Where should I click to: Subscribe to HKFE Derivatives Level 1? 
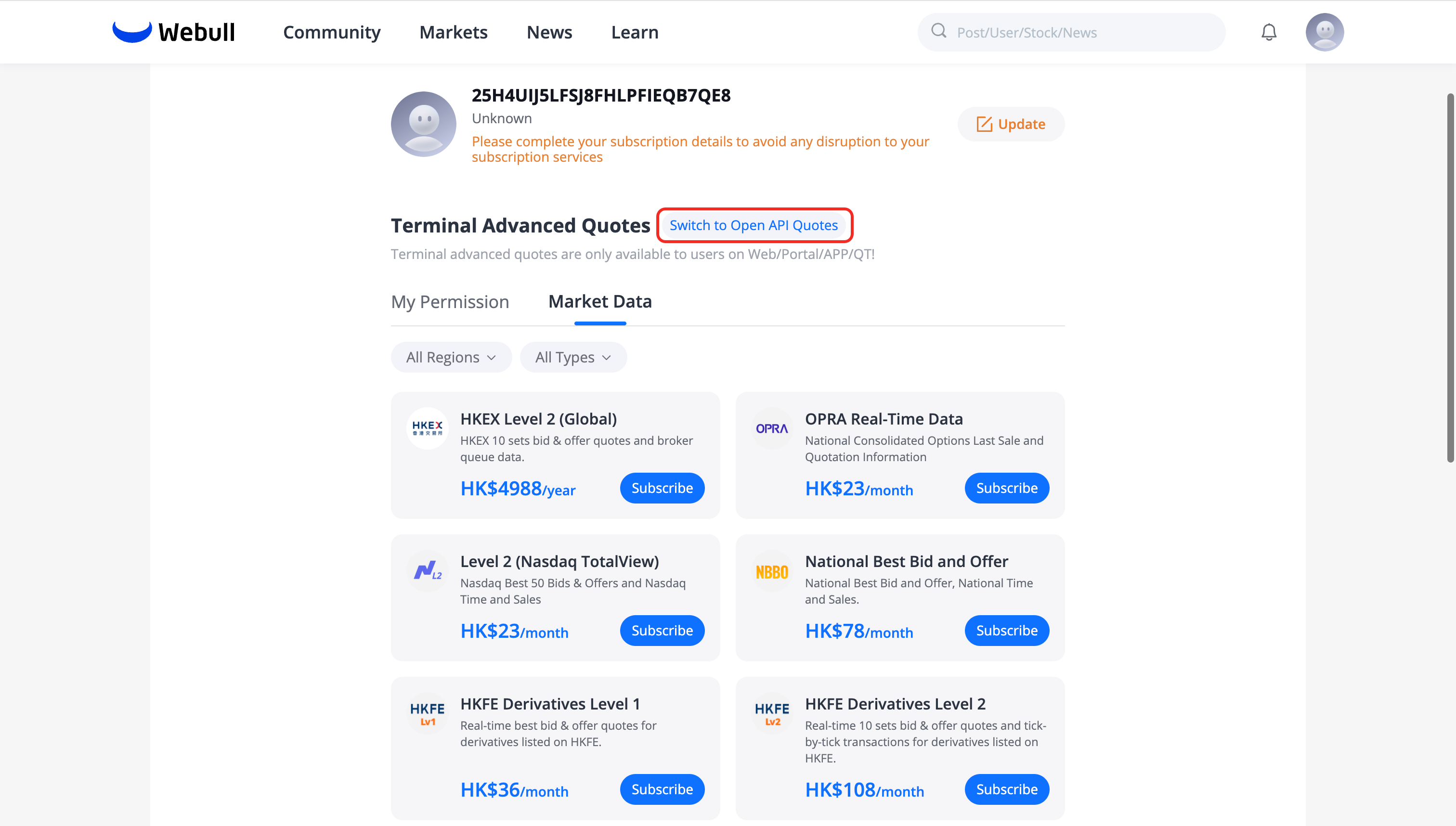pos(662,789)
